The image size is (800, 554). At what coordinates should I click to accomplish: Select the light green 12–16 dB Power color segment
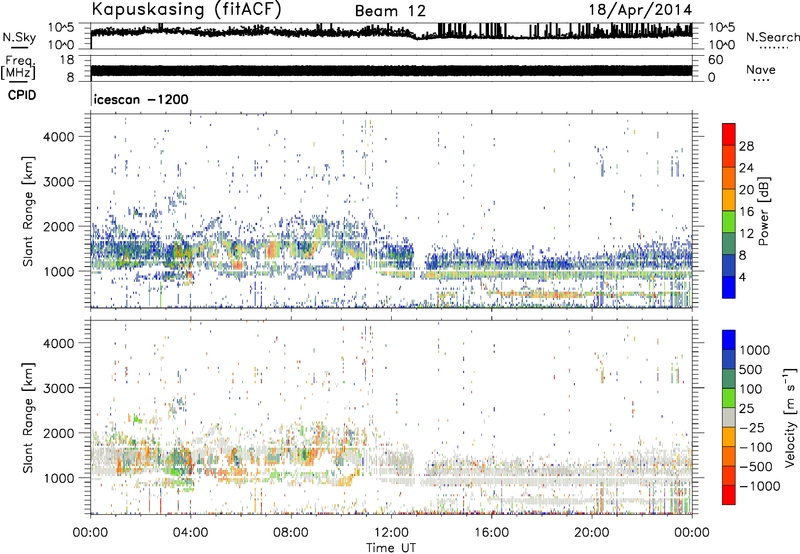click(729, 222)
